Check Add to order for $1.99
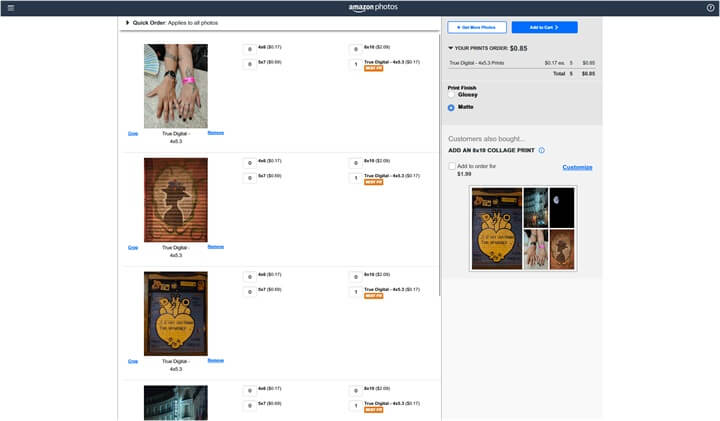This screenshot has height=421, width=720. 452,166
